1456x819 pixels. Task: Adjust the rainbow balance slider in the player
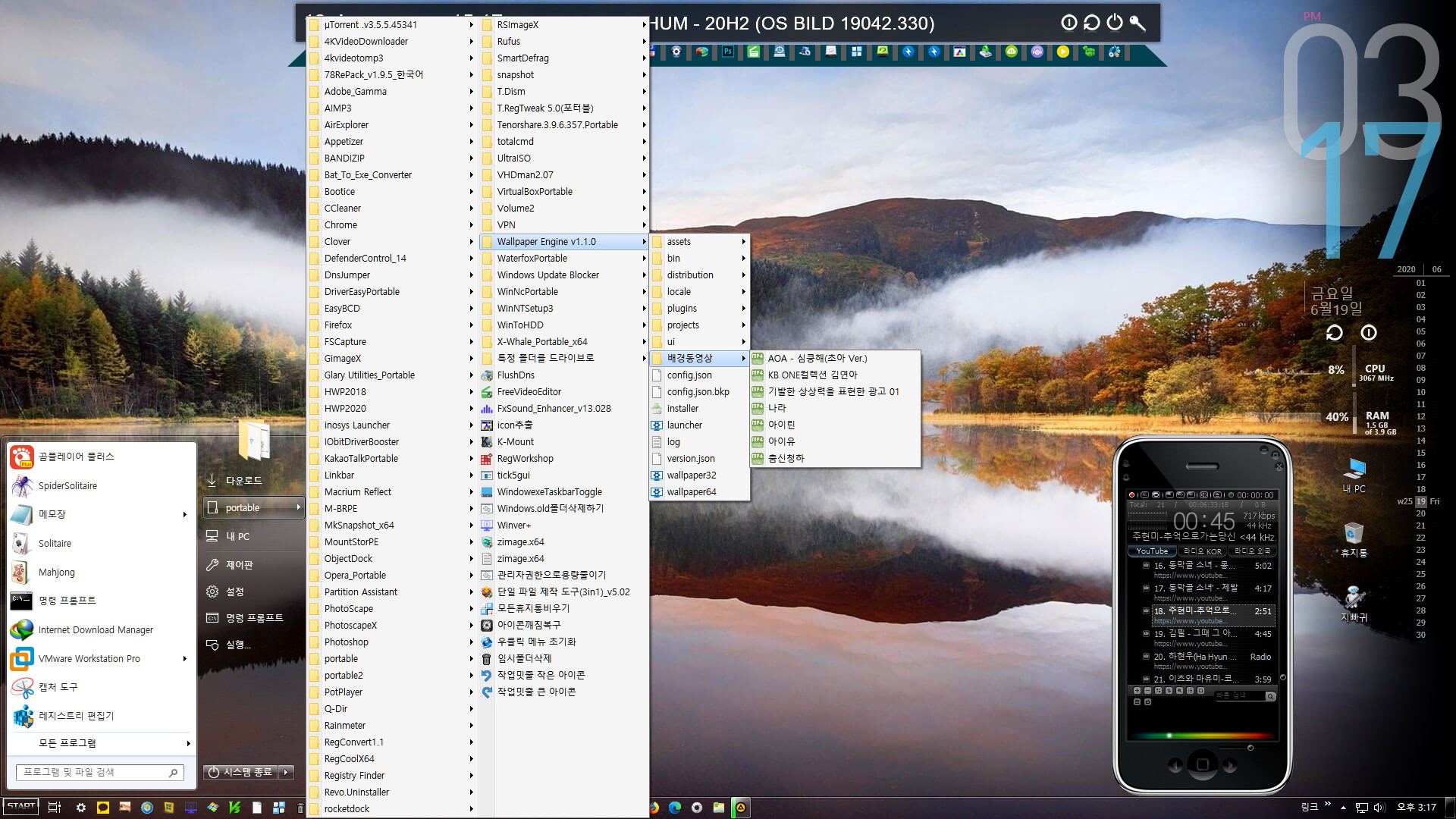(1202, 736)
